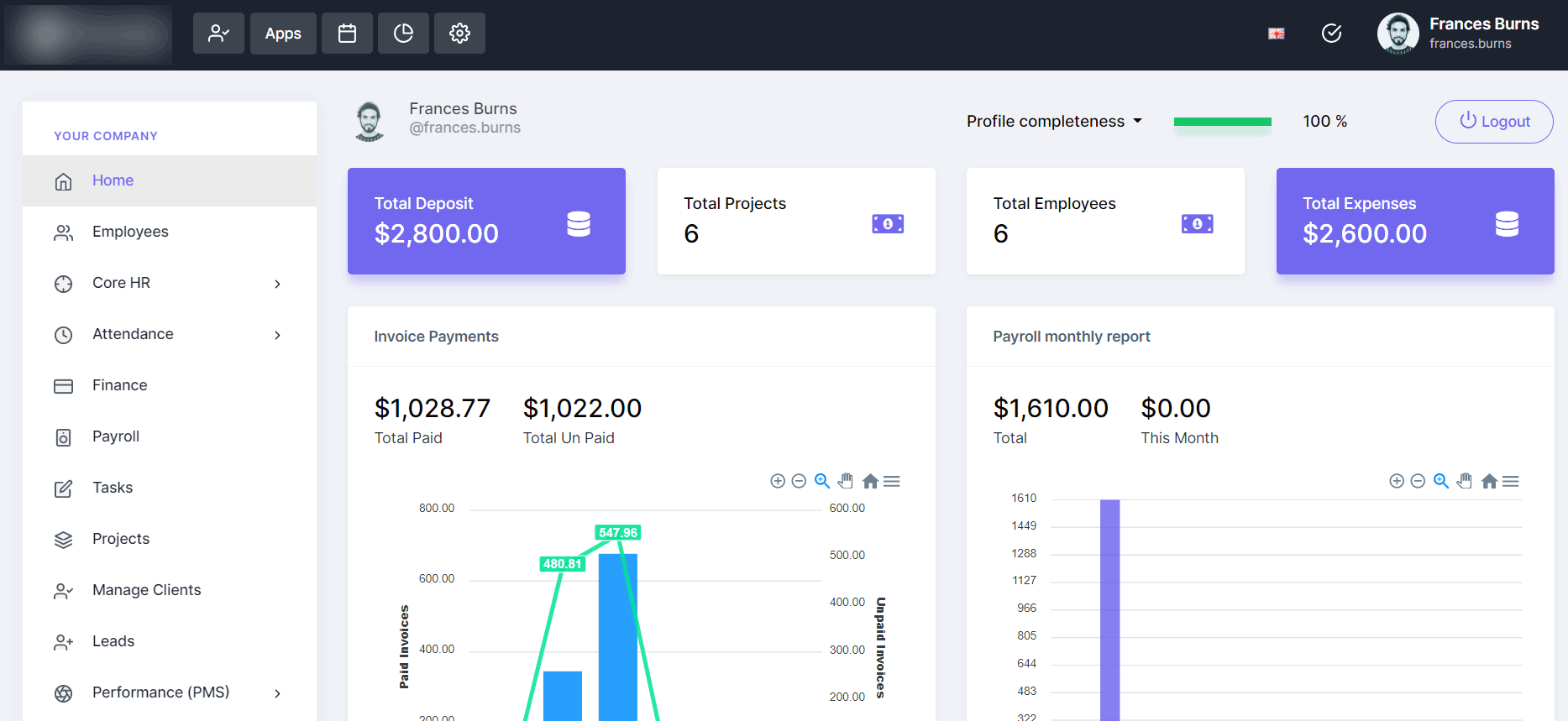Click the purple payroll bar
1568x721 pixels.
coord(1110,610)
